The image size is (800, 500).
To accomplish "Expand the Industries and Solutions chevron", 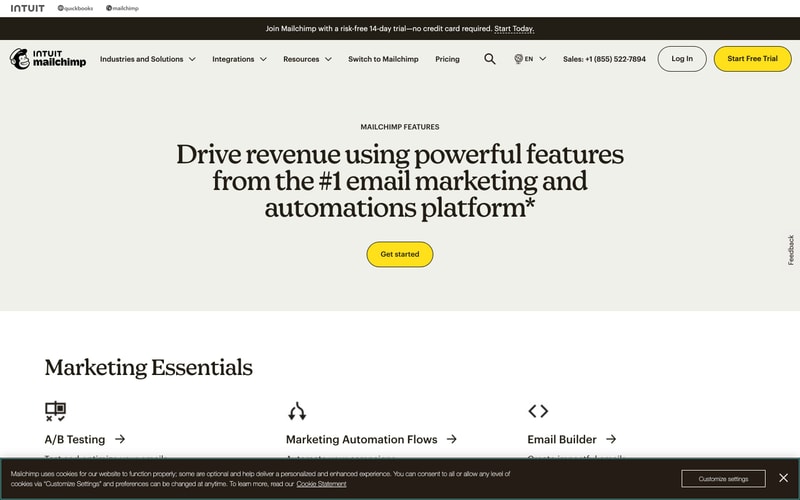I will 192,59.
